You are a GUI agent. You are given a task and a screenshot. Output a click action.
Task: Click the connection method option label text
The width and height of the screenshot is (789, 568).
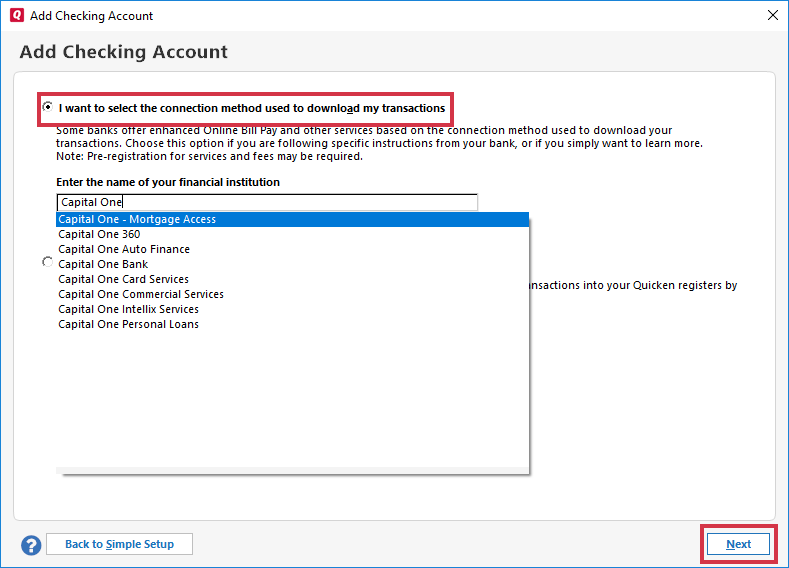[252, 108]
